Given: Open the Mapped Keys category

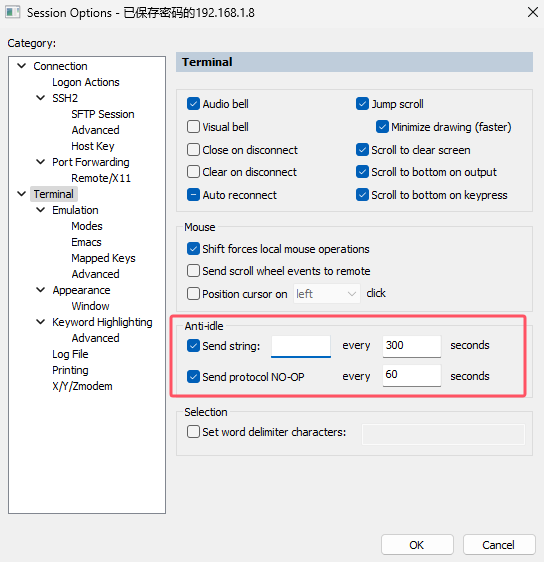Looking at the screenshot, I should pos(103,258).
